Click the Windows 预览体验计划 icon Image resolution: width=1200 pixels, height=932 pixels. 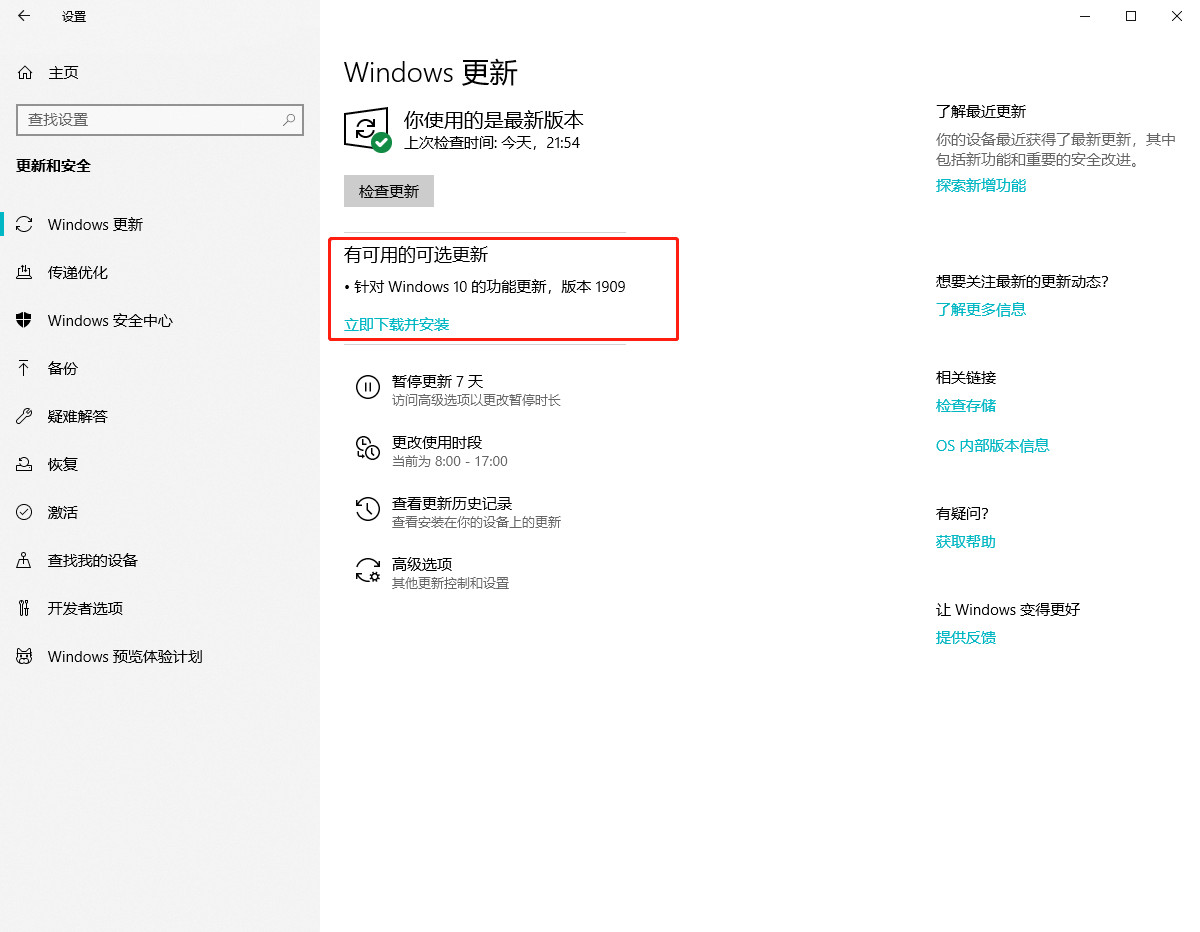coord(23,656)
